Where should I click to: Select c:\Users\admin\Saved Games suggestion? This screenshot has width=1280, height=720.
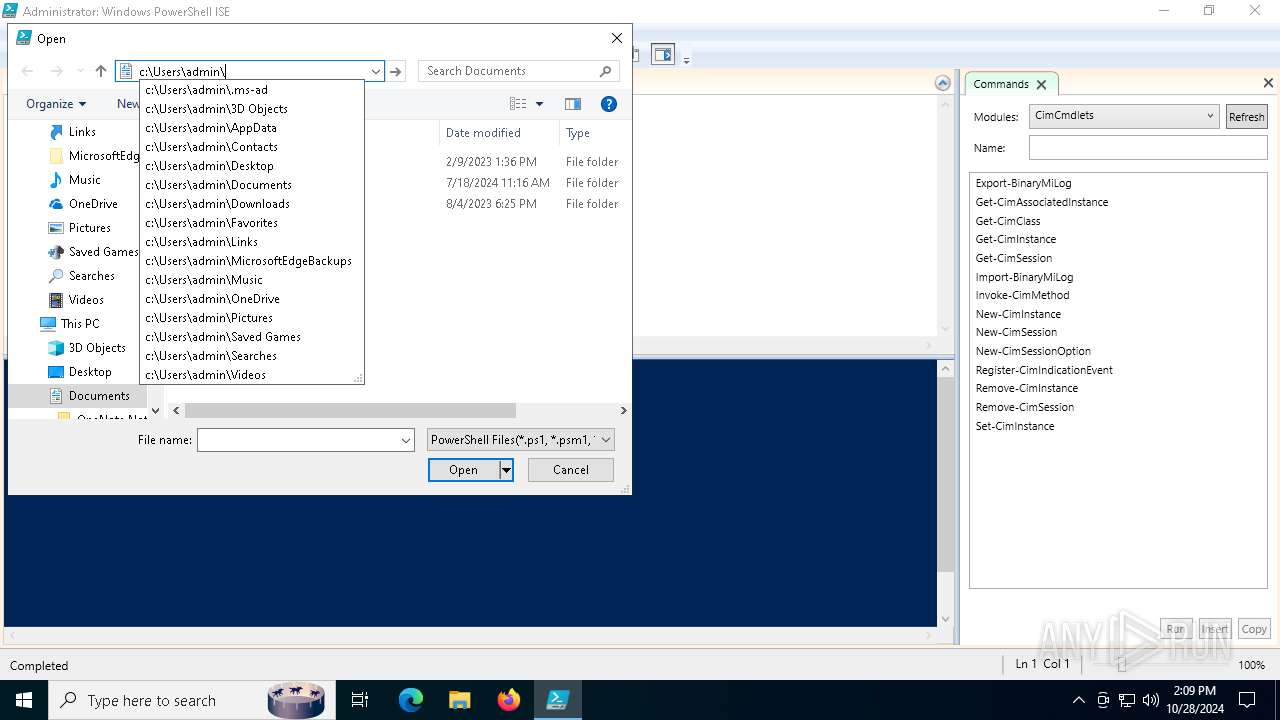[x=252, y=337]
